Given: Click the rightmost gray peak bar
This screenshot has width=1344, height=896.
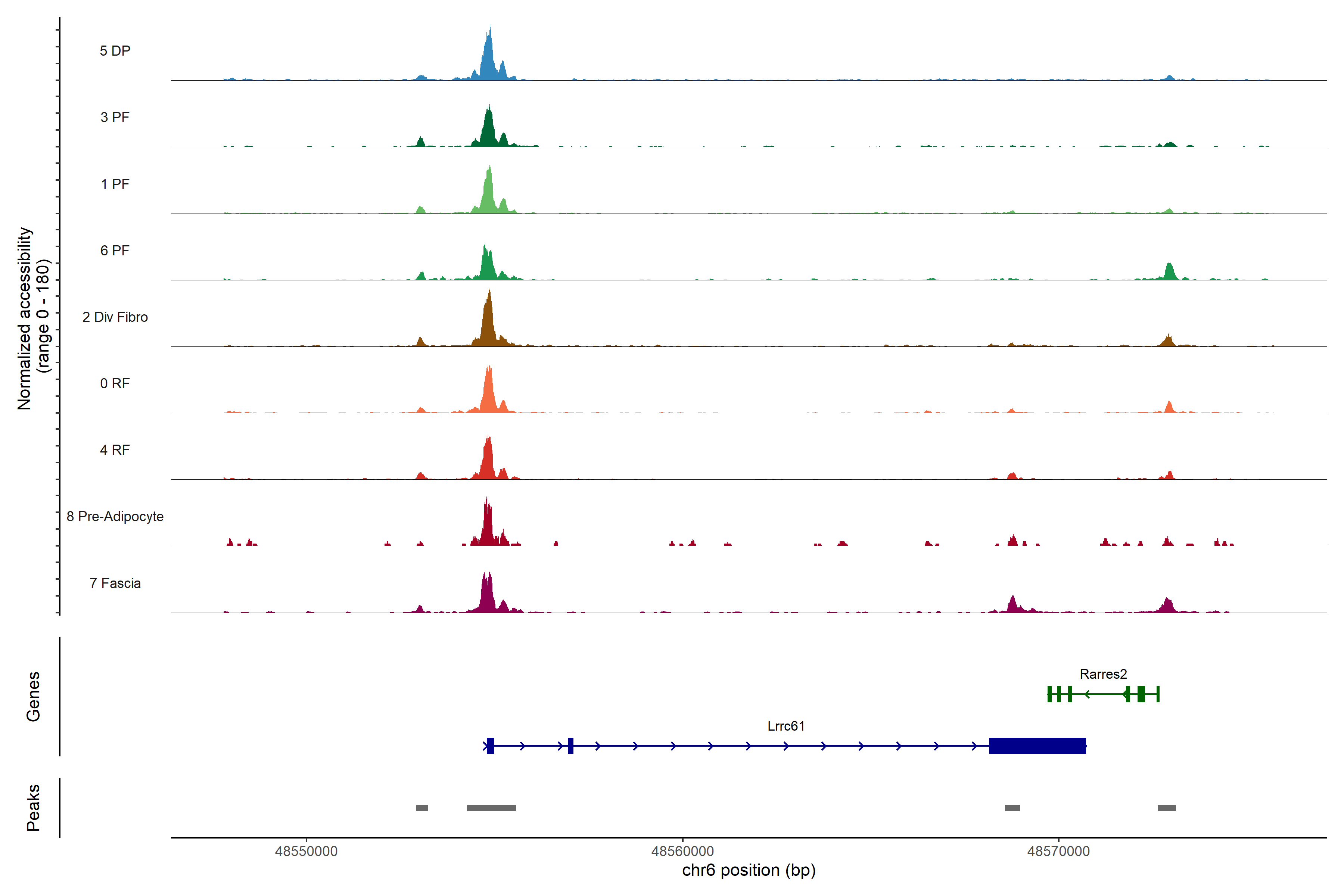Looking at the screenshot, I should [x=1167, y=808].
